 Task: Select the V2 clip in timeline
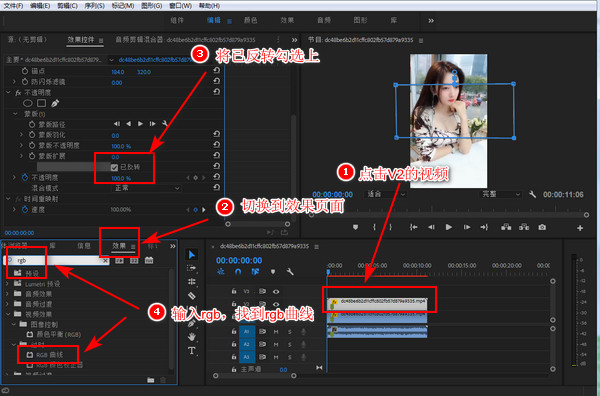pyautogui.click(x=377, y=304)
